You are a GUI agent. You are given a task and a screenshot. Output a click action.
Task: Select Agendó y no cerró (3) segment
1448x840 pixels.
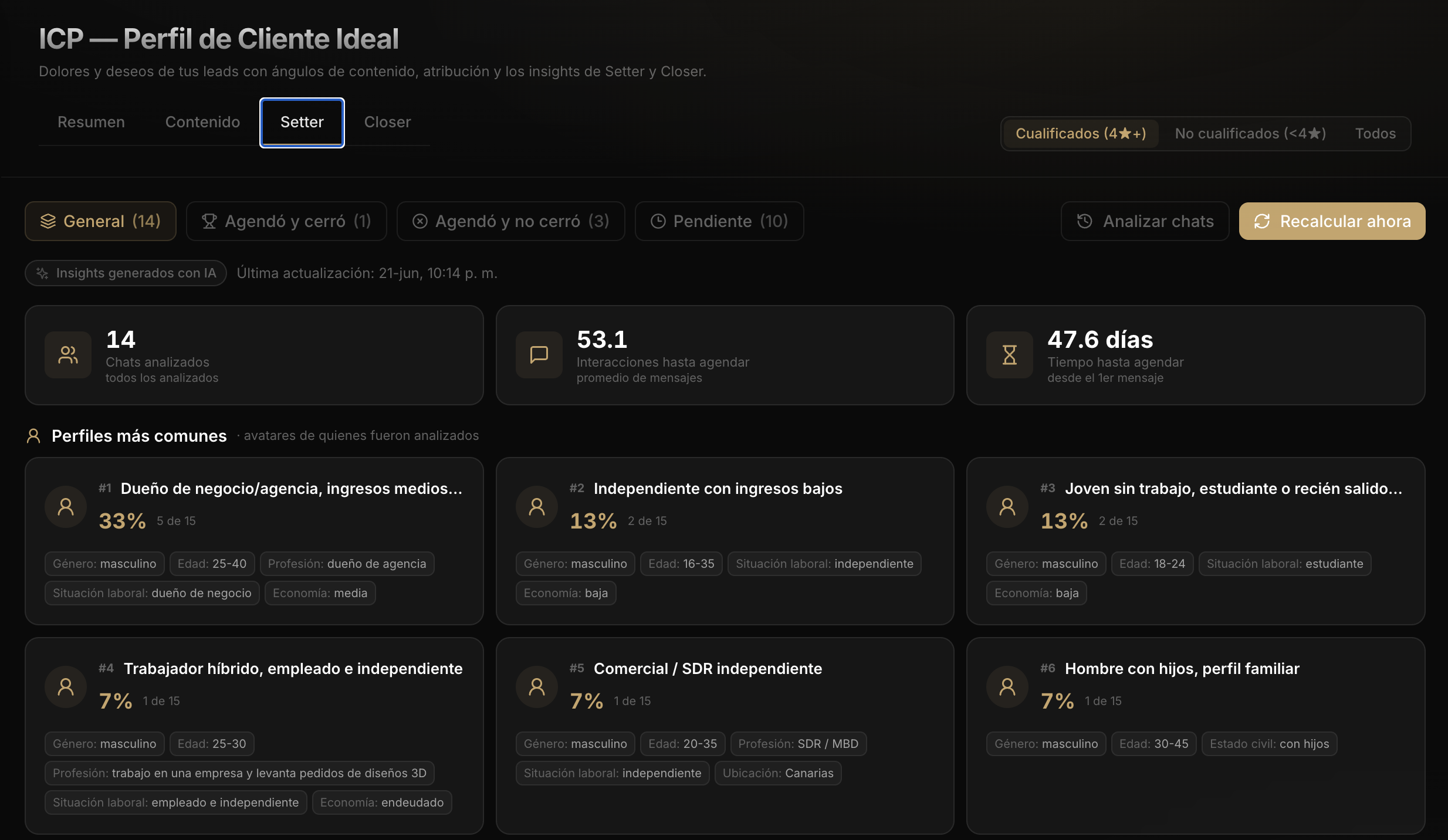511,221
